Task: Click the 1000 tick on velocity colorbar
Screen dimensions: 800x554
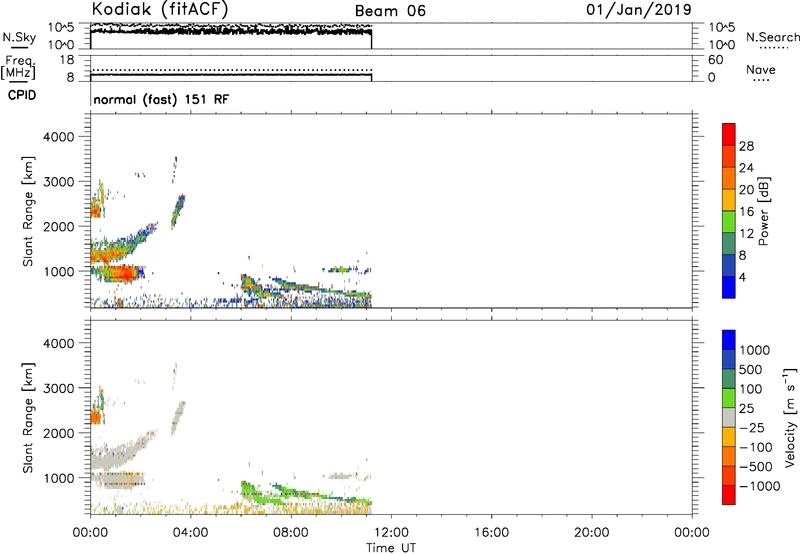Action: (755, 350)
